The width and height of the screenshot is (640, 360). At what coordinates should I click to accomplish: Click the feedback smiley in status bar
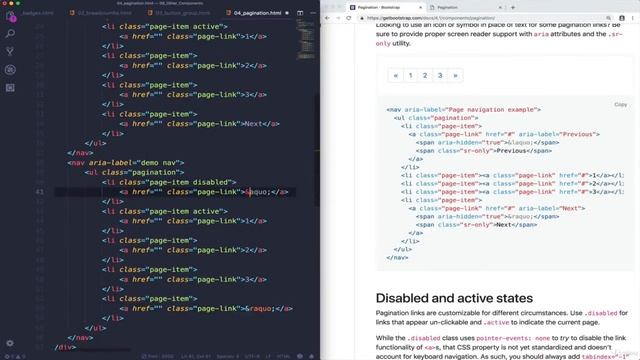coord(300,356)
